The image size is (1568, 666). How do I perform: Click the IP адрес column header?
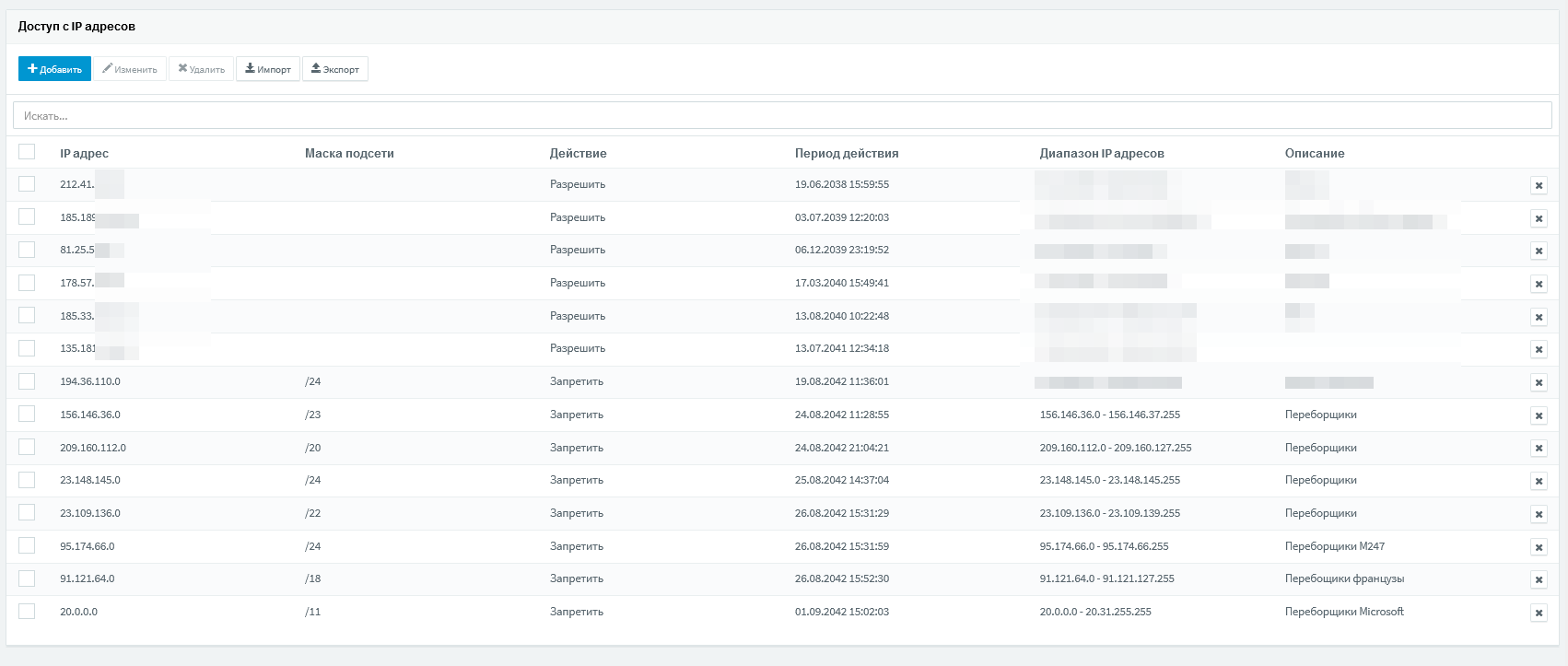coord(84,153)
